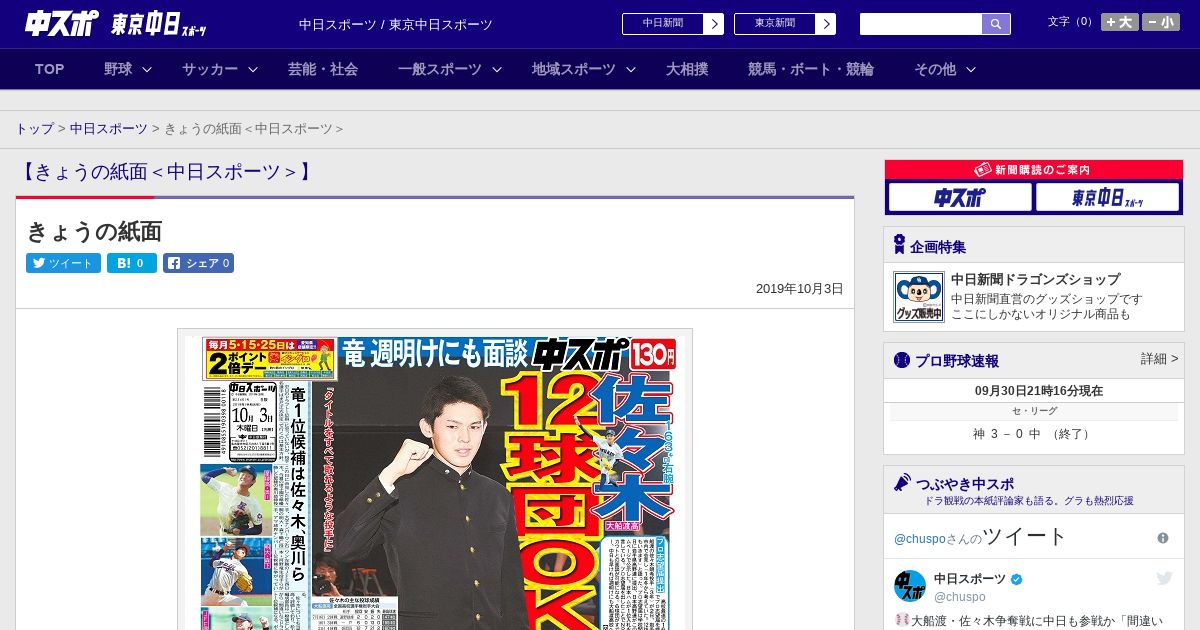Decrease font size with －小 button
The width and height of the screenshot is (1200, 630).
(x=1161, y=22)
